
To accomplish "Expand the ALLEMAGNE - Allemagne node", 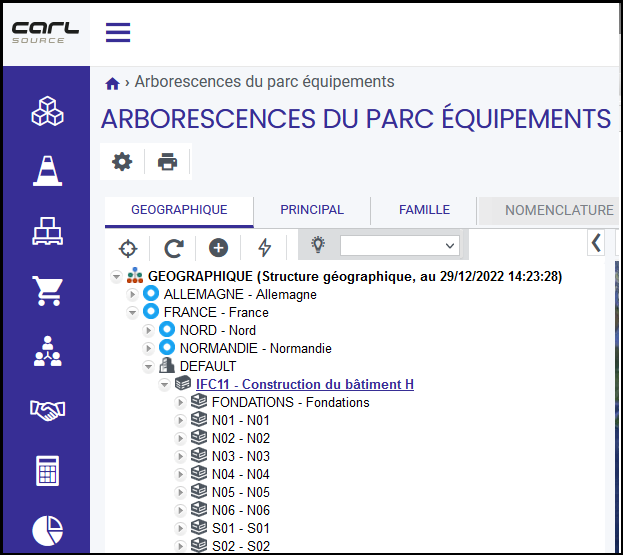I will click(x=132, y=294).
